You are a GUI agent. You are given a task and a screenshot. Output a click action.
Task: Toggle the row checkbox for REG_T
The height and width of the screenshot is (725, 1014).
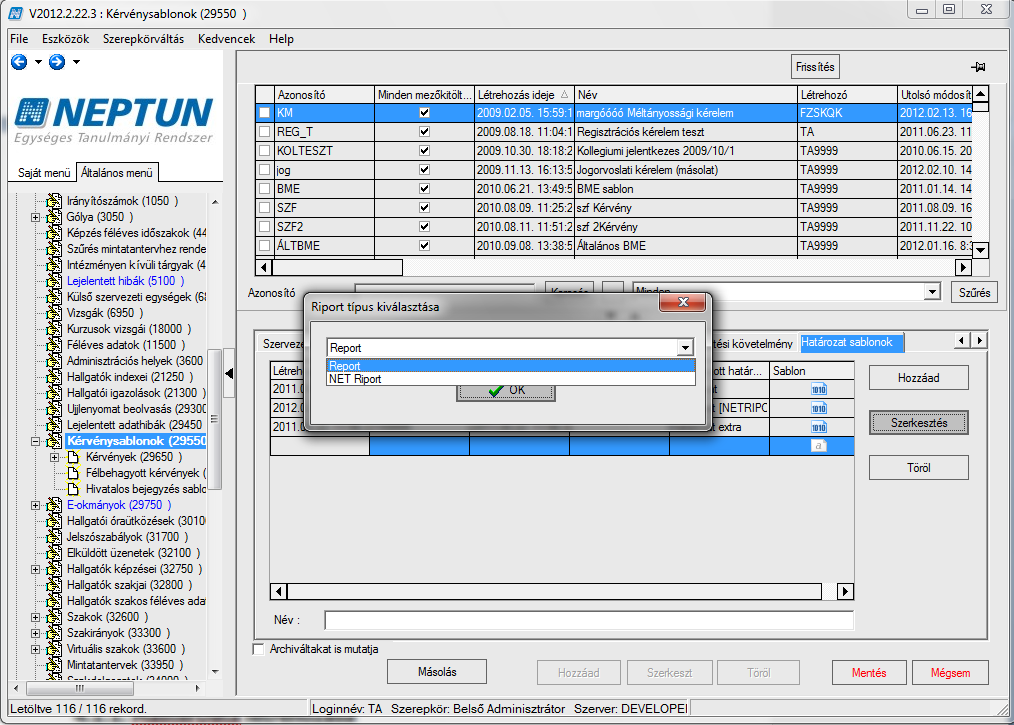[x=264, y=132]
